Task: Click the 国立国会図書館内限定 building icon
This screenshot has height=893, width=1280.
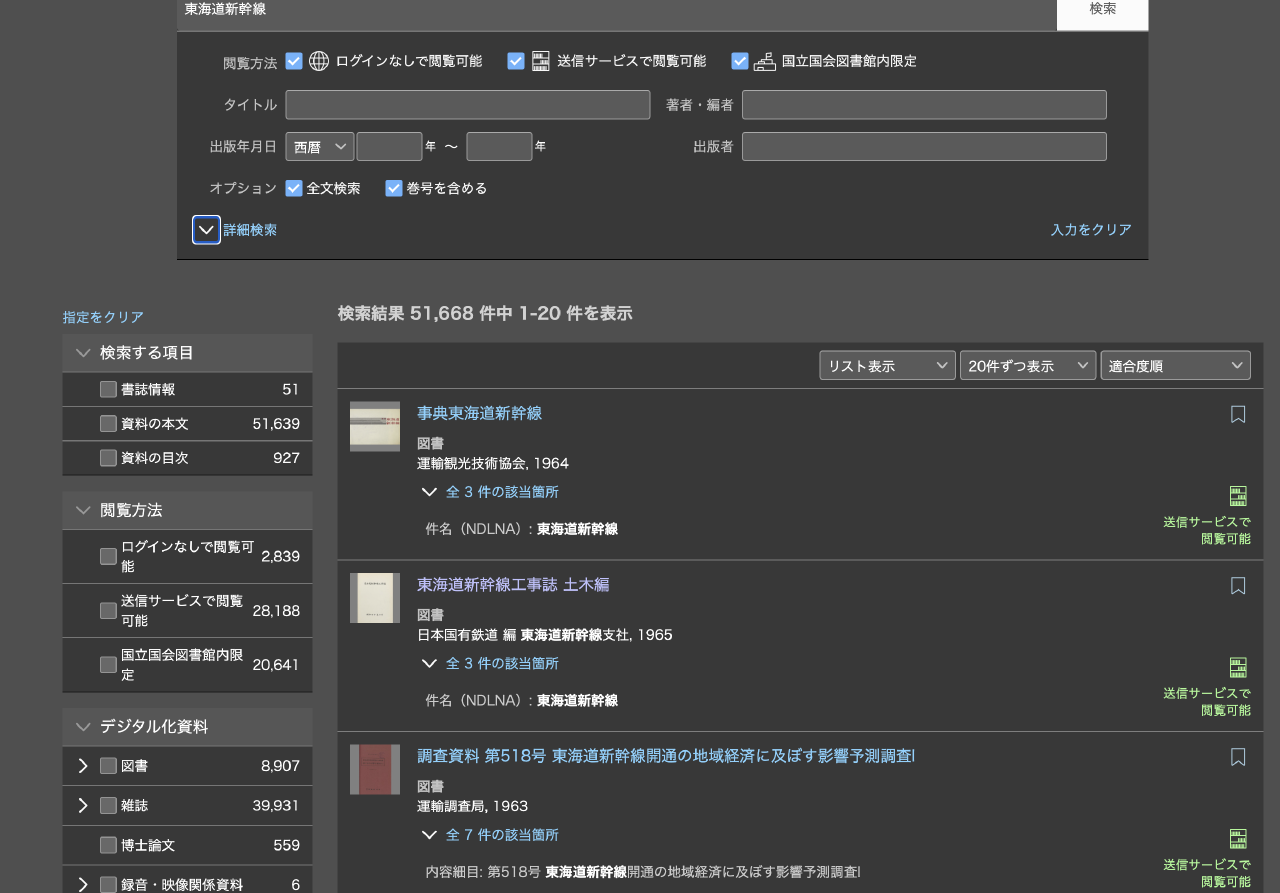Action: (x=765, y=61)
